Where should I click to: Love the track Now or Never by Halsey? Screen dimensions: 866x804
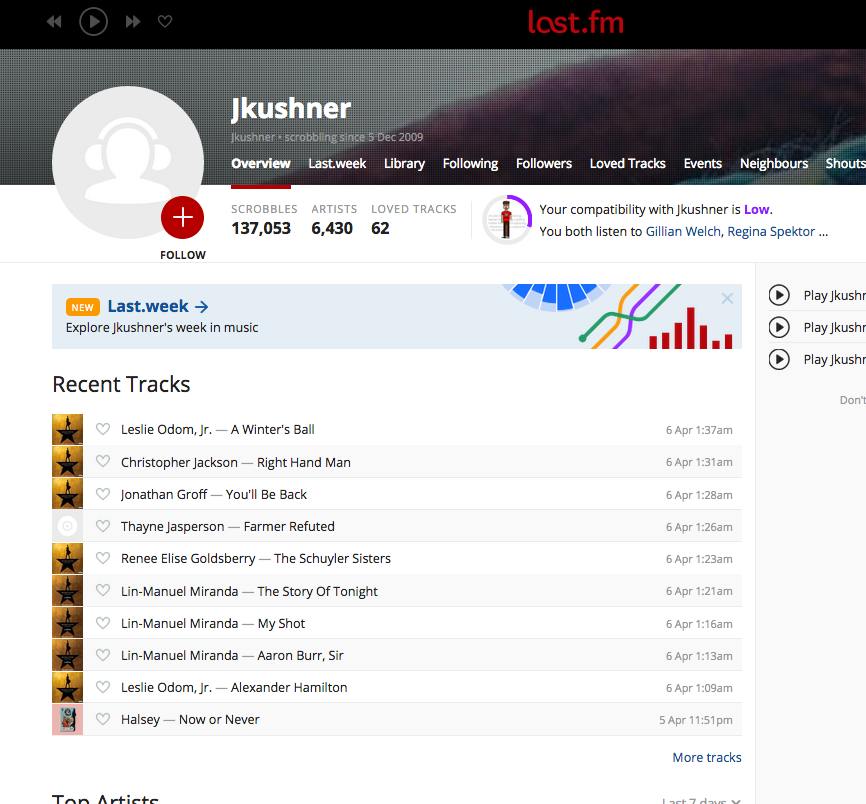[103, 719]
